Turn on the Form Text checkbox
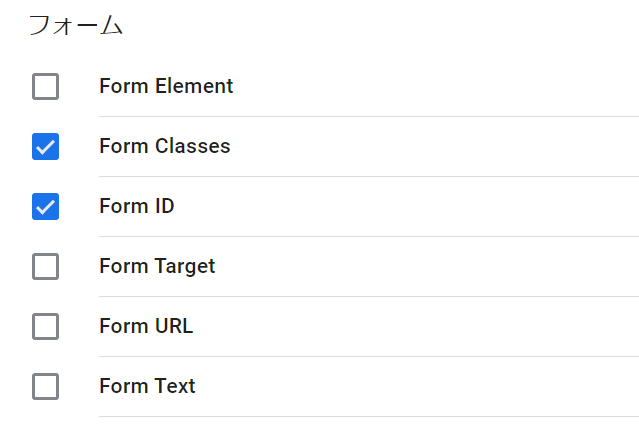This screenshot has width=639, height=435. (x=45, y=387)
